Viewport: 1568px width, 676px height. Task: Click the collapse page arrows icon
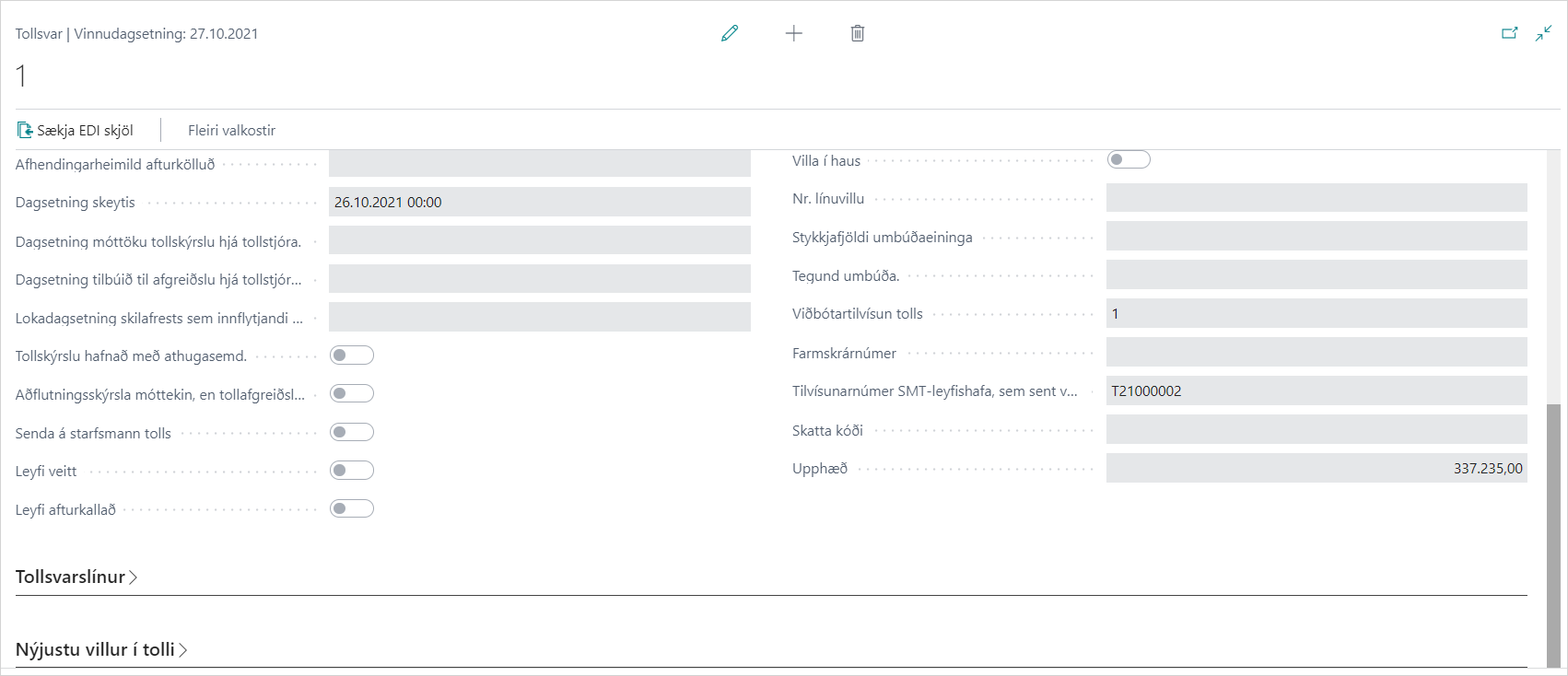[1543, 34]
